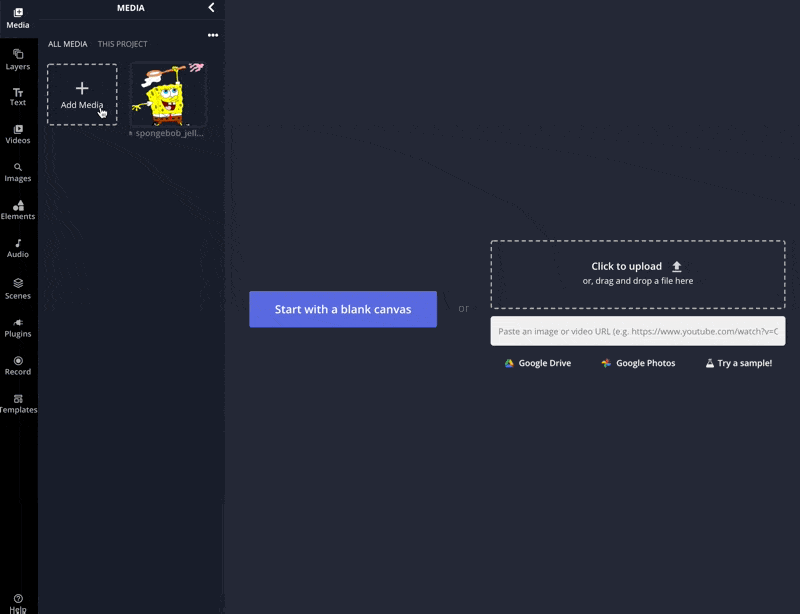Switch to the This Project tab
This screenshot has height=614, width=800.
(x=122, y=44)
